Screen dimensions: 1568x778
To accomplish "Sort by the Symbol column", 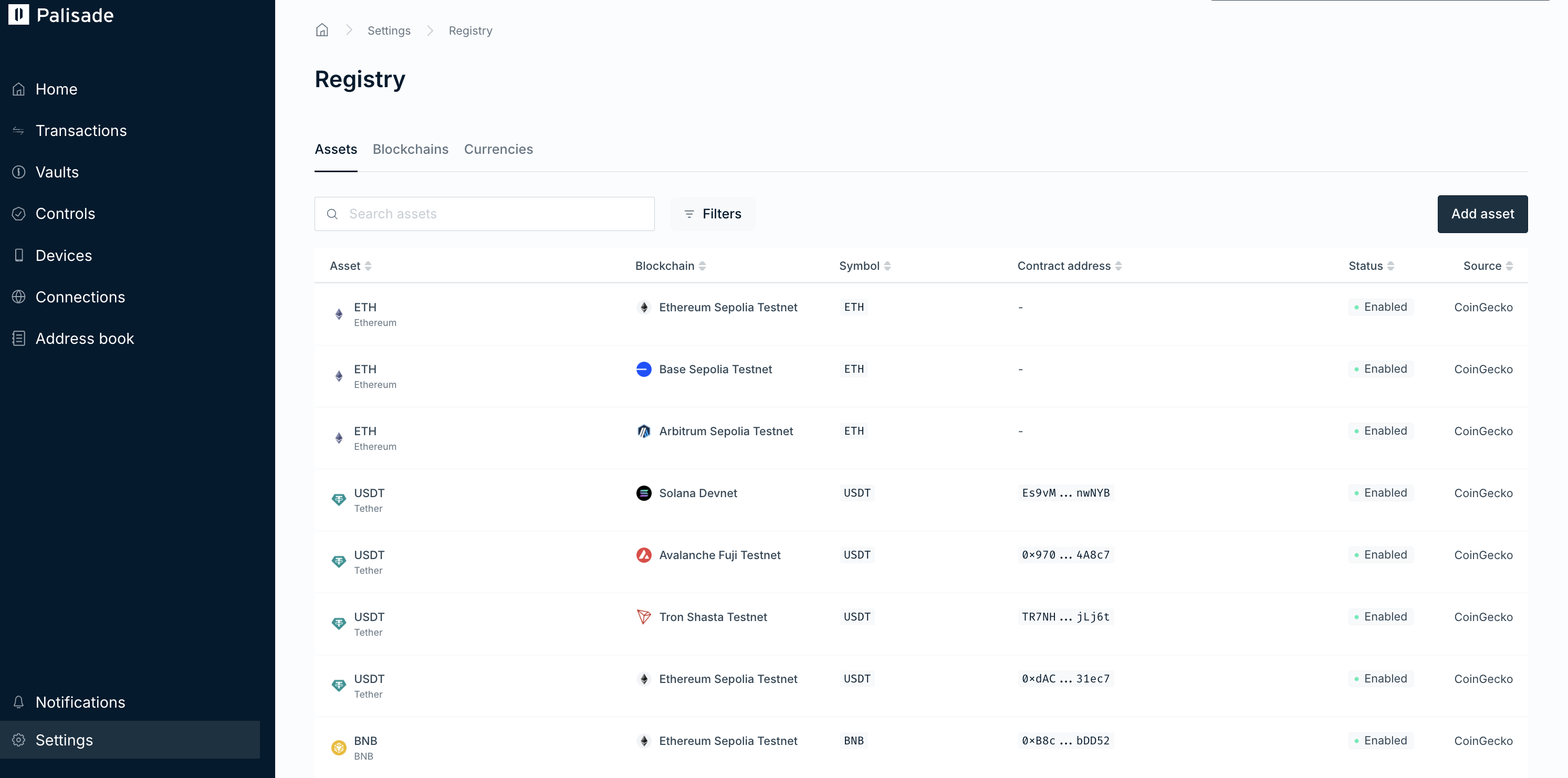I will (x=865, y=266).
